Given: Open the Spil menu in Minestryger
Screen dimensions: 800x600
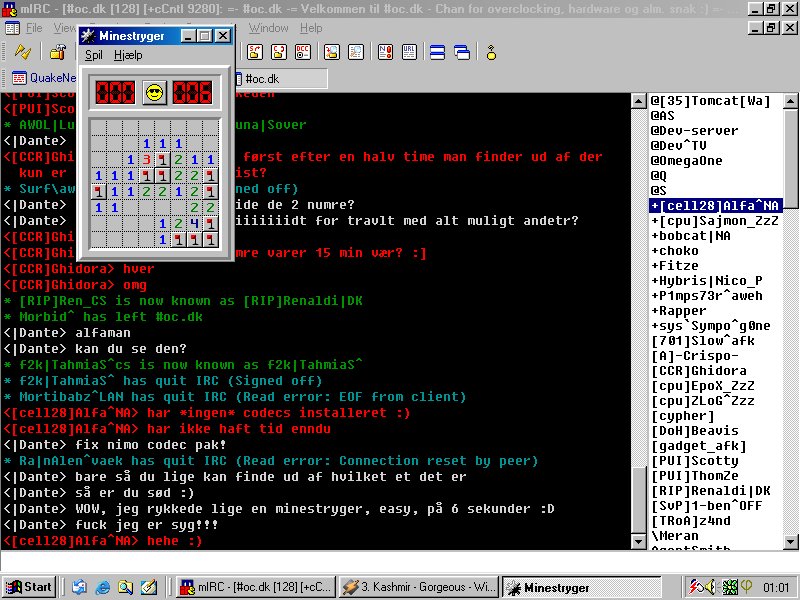Looking at the screenshot, I should pyautogui.click(x=94, y=55).
